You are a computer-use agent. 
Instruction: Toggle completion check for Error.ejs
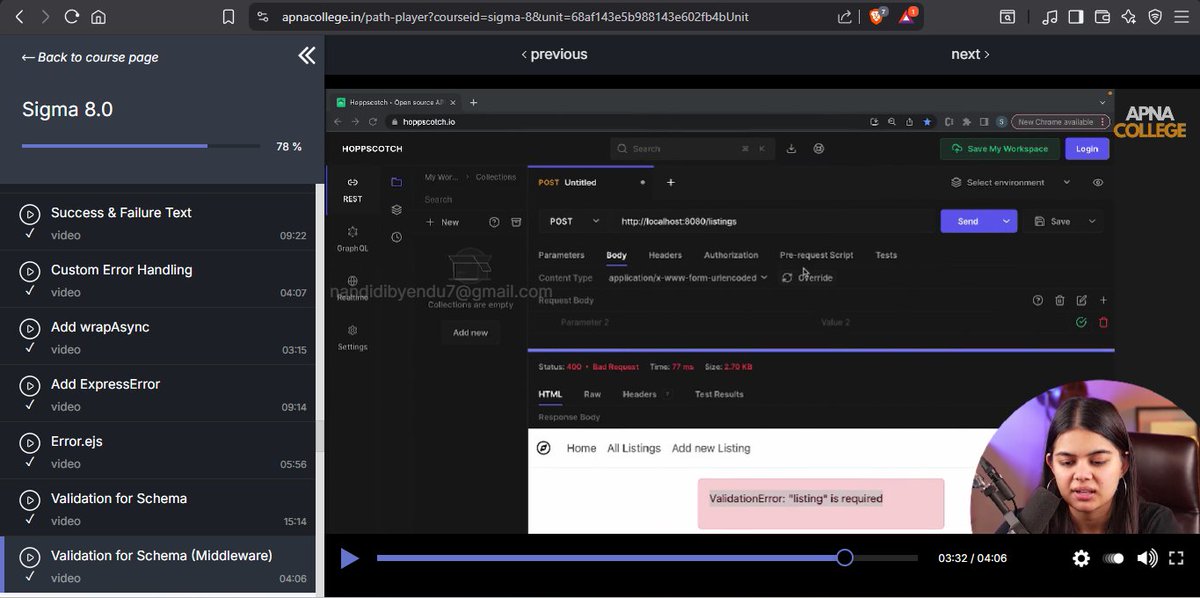pyautogui.click(x=30, y=461)
